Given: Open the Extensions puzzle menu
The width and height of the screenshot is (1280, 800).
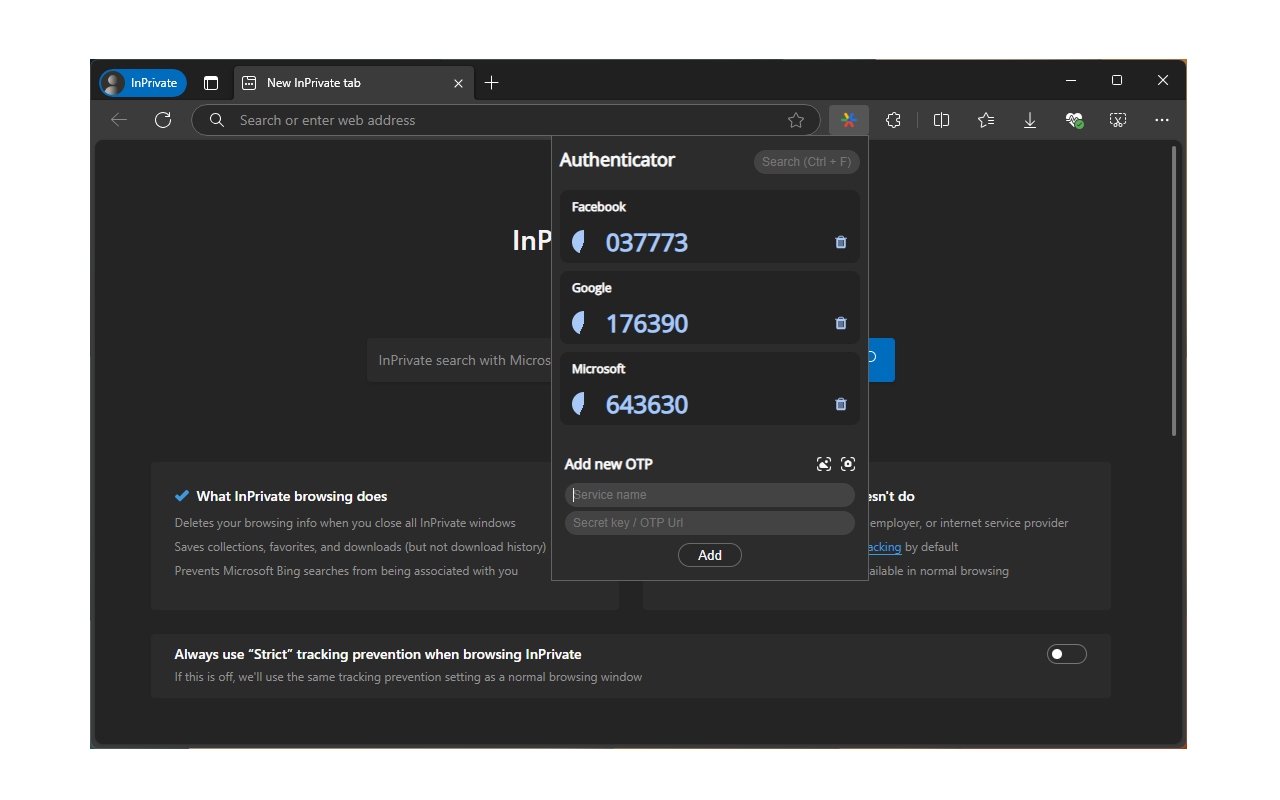Looking at the screenshot, I should pos(893,120).
